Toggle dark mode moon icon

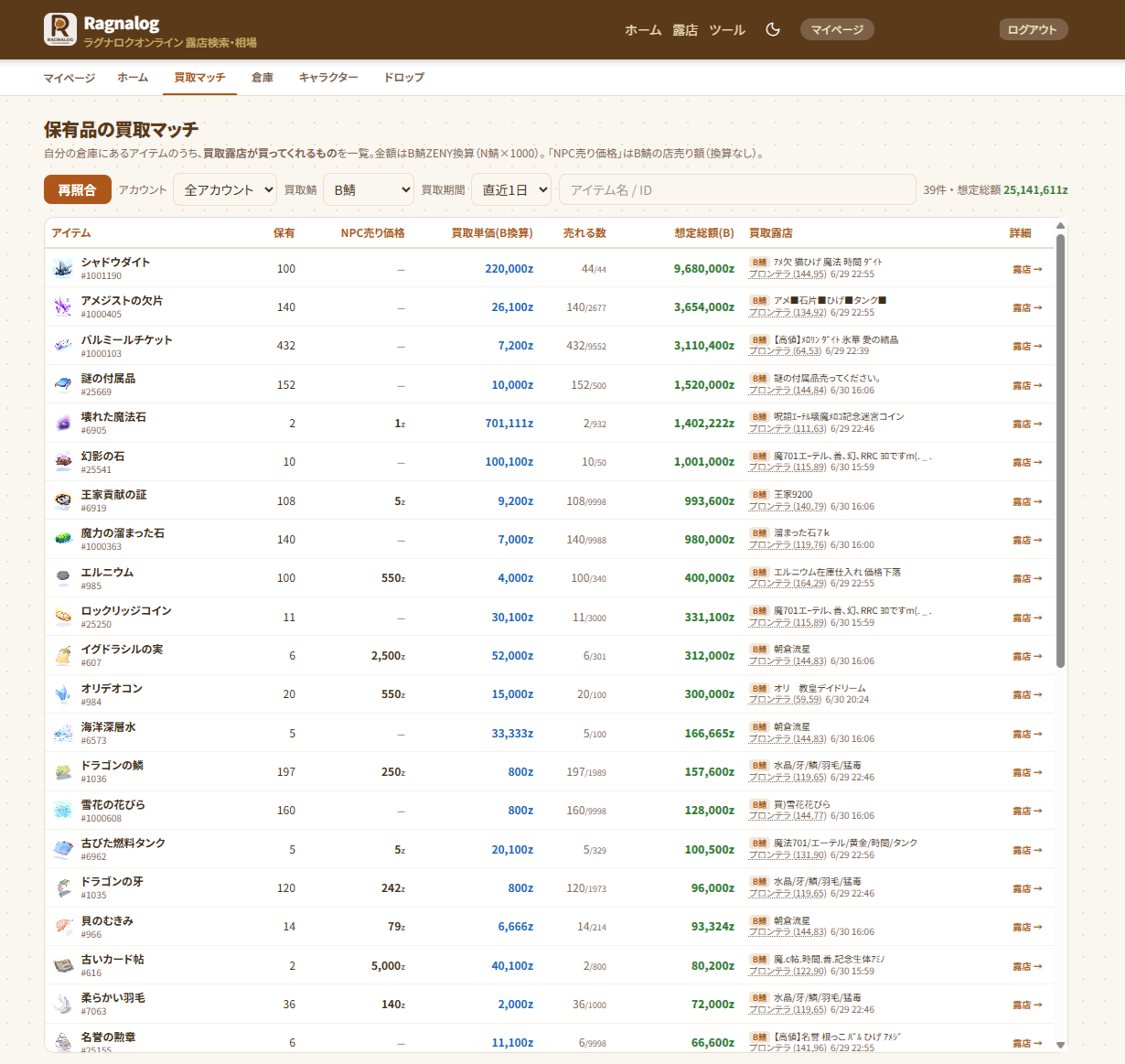click(x=773, y=29)
